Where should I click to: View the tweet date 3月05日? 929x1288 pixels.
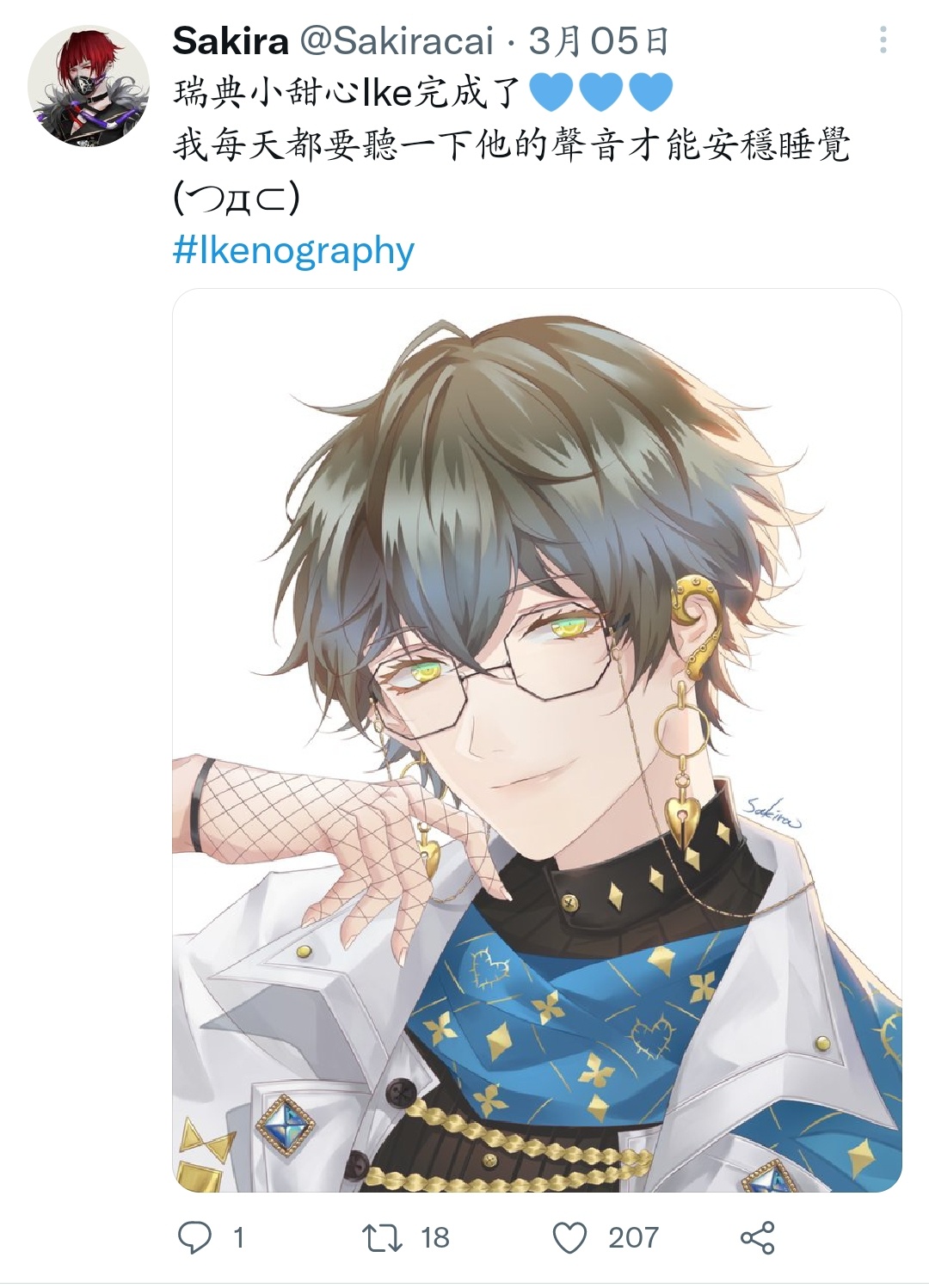pyautogui.click(x=599, y=40)
